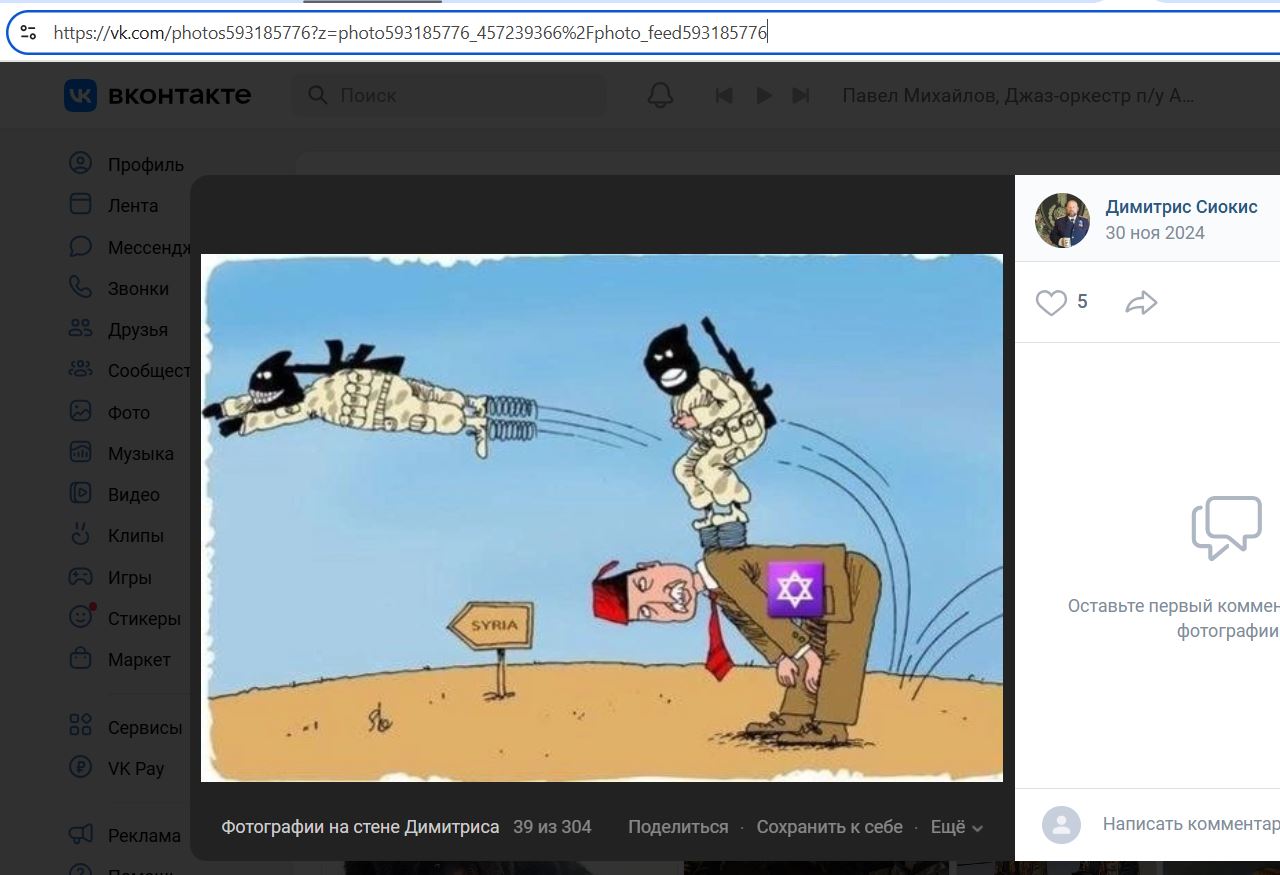Image resolution: width=1280 pixels, height=875 pixels.
Task: Open Музыка section in sidebar
Action: [x=121, y=453]
